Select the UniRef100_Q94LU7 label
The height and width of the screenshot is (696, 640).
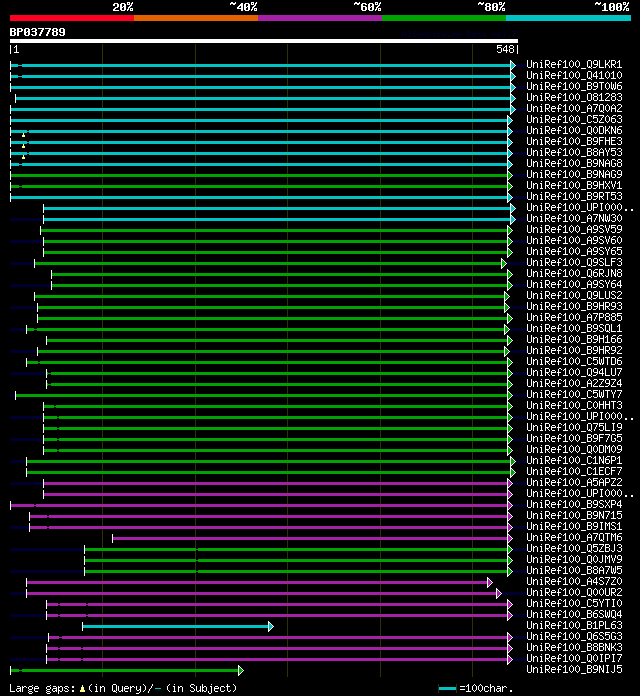point(574,372)
